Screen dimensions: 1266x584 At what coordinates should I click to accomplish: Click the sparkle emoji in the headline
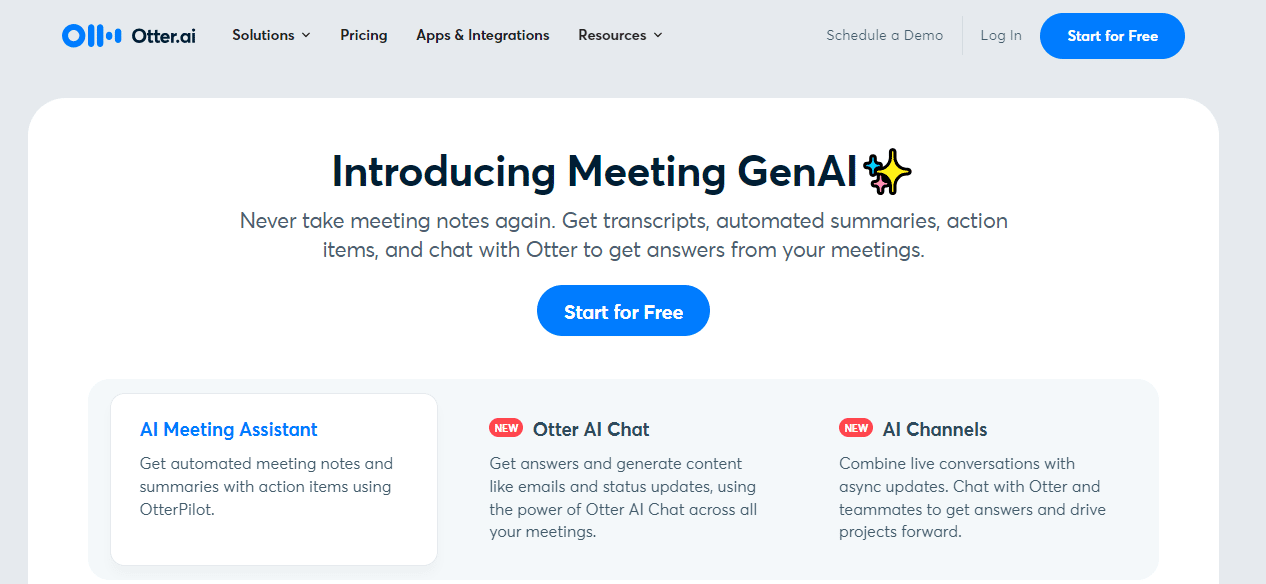tap(888, 170)
